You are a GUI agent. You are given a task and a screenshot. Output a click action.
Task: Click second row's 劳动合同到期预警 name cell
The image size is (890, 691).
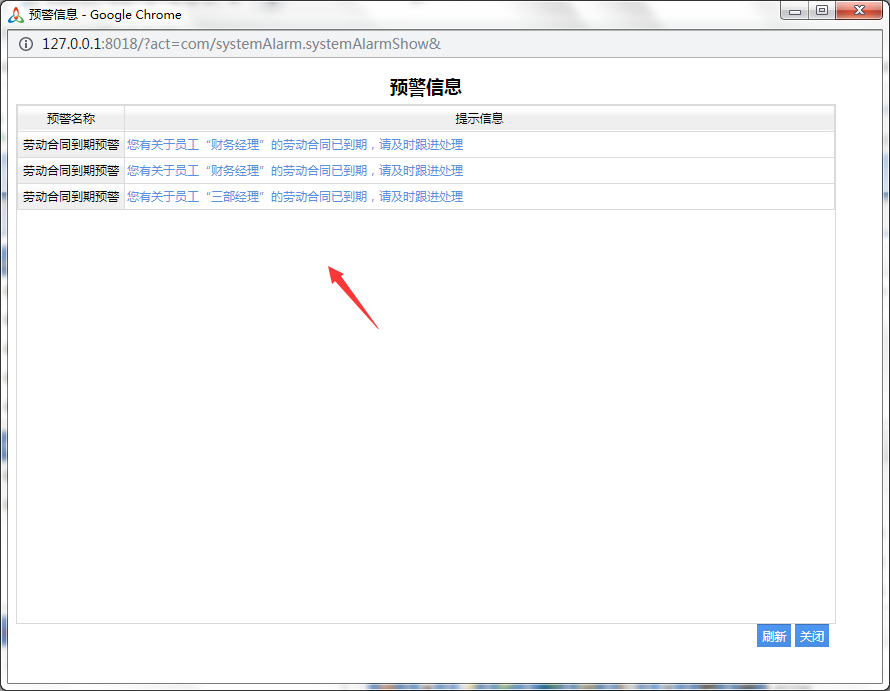[x=71, y=171]
